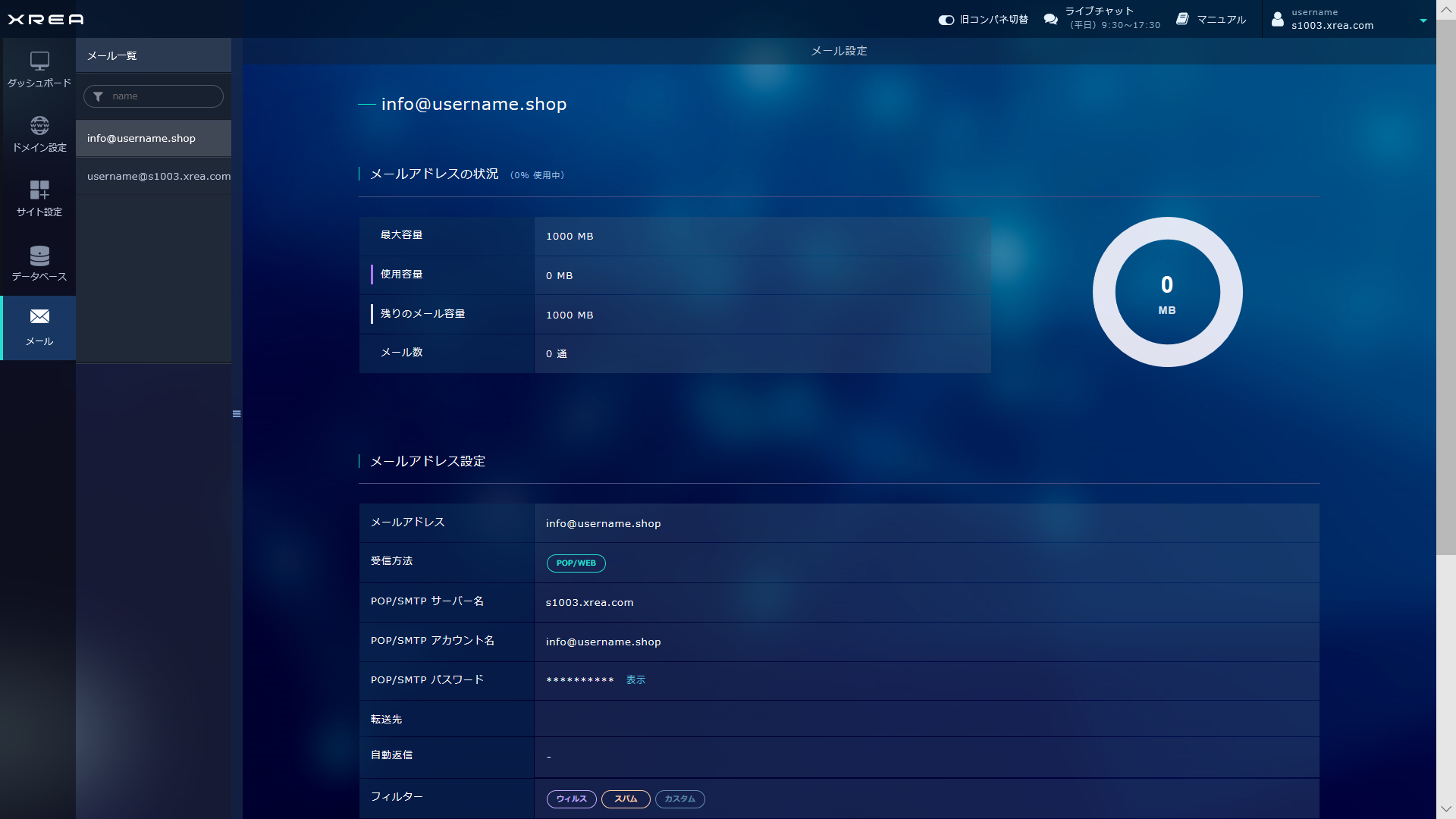
Task: Toggle the old control panel switch
Action: (x=946, y=20)
